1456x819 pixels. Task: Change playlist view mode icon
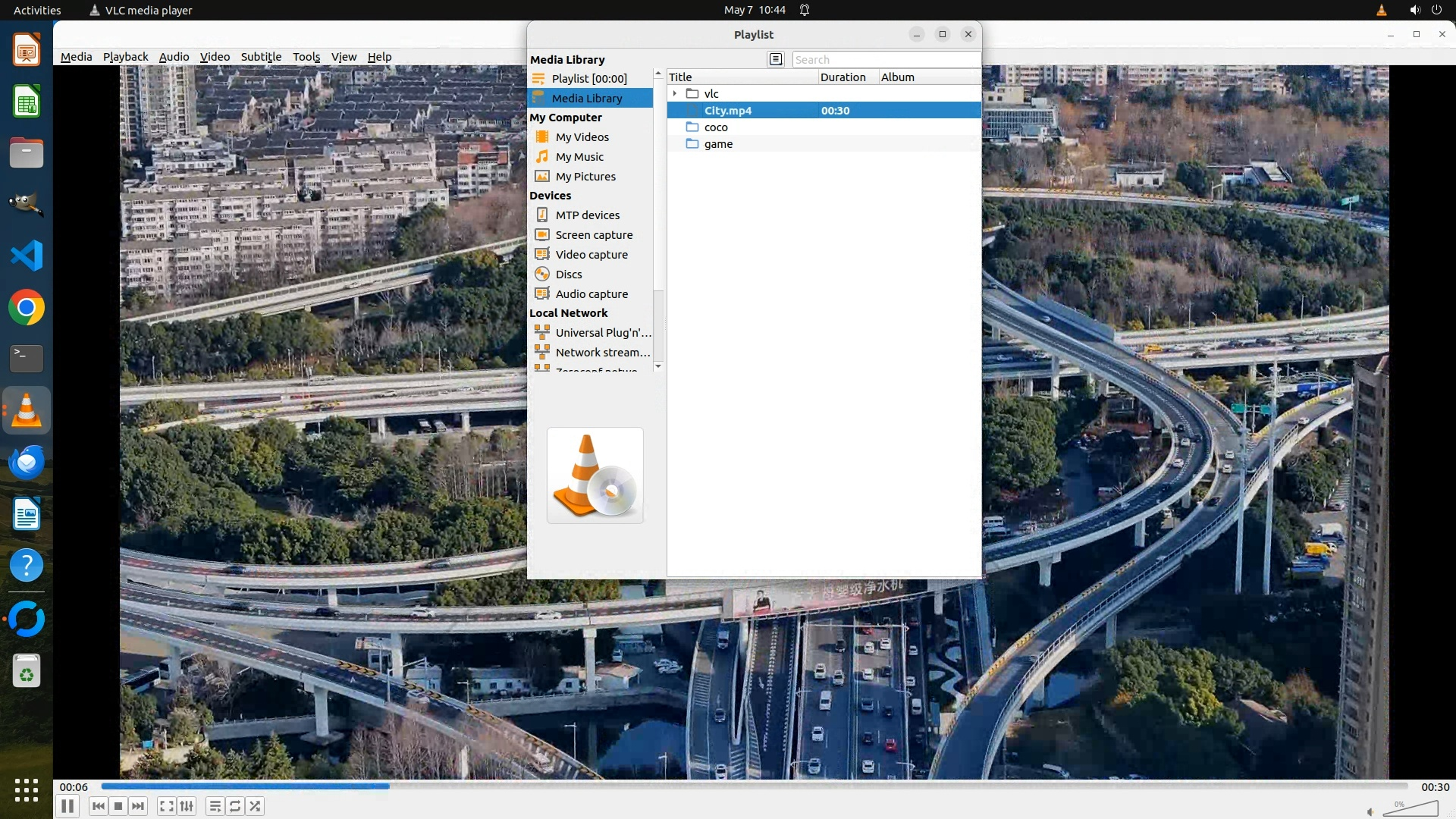click(x=775, y=59)
